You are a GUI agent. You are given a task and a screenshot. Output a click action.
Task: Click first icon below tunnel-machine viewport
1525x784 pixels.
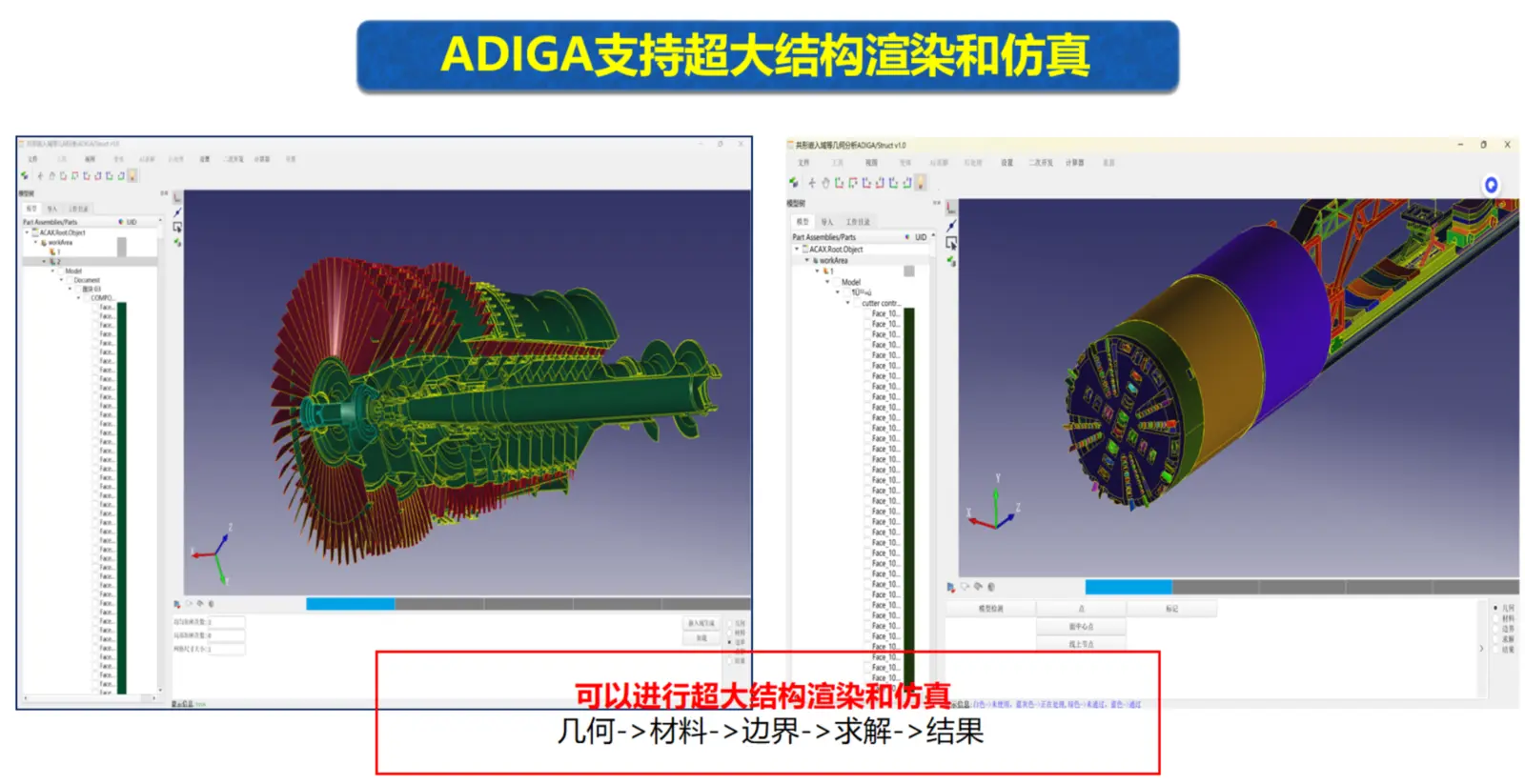[950, 587]
